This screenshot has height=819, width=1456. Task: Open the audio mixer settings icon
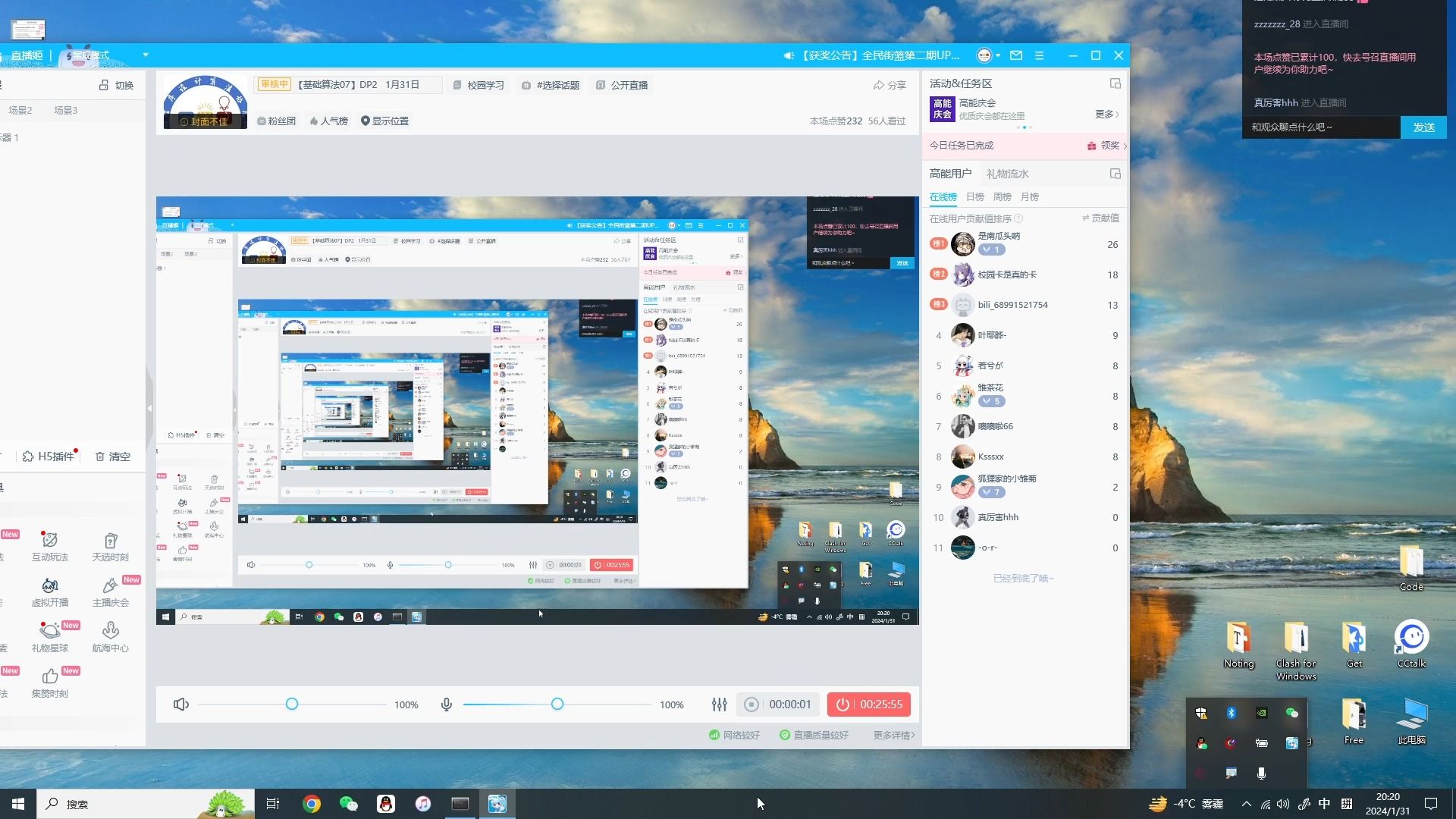pyautogui.click(x=719, y=704)
